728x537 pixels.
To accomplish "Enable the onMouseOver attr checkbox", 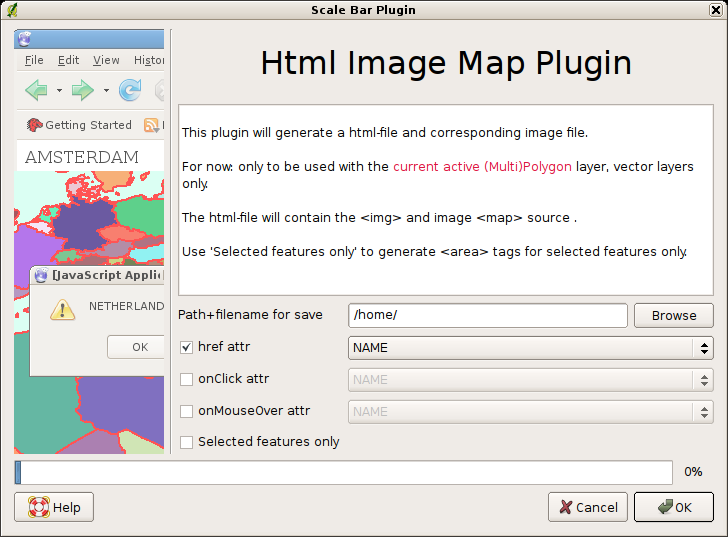I will [x=186, y=411].
